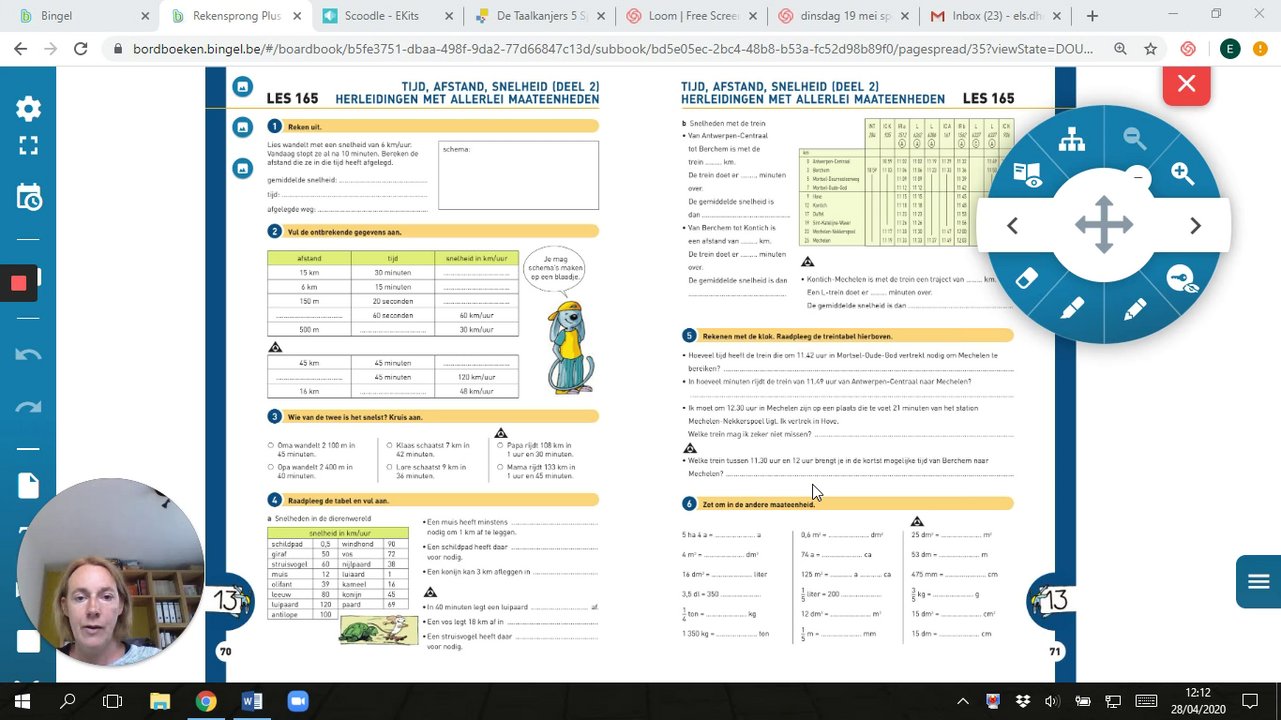The width and height of the screenshot is (1281, 720).
Task: Select radio for Oma wandelt 2 100 m
Action: point(271,446)
